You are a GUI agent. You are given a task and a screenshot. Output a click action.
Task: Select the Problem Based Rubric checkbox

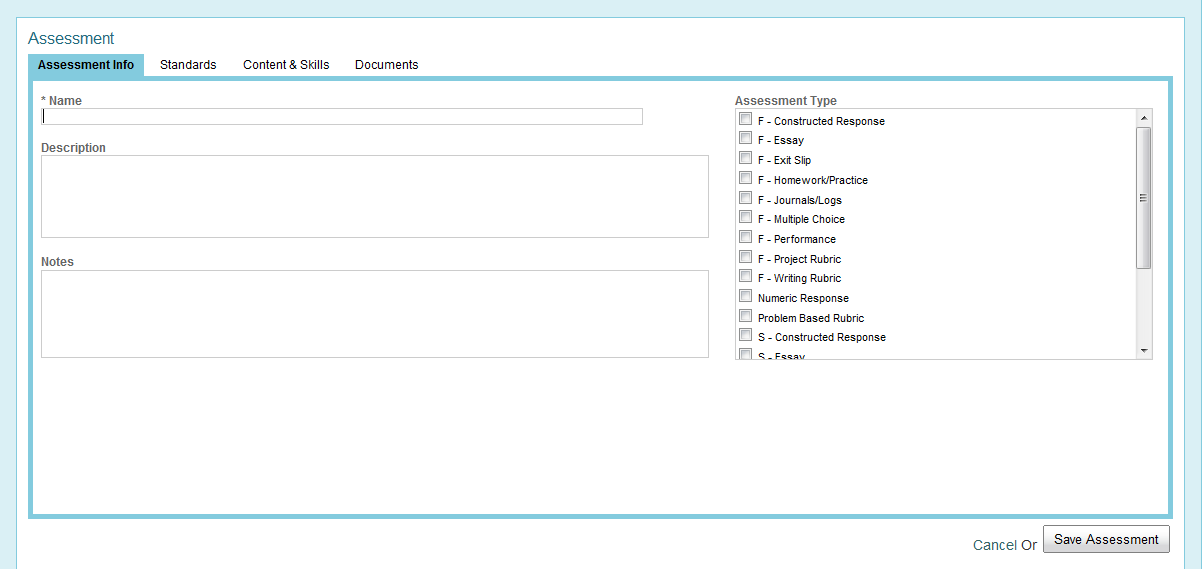[x=745, y=316]
